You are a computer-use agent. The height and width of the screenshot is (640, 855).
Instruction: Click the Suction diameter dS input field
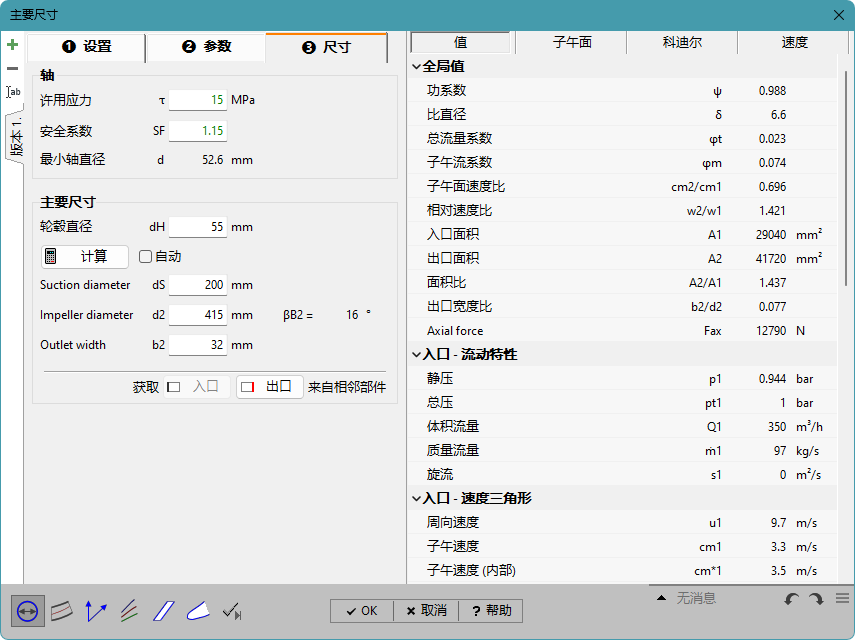[198, 285]
